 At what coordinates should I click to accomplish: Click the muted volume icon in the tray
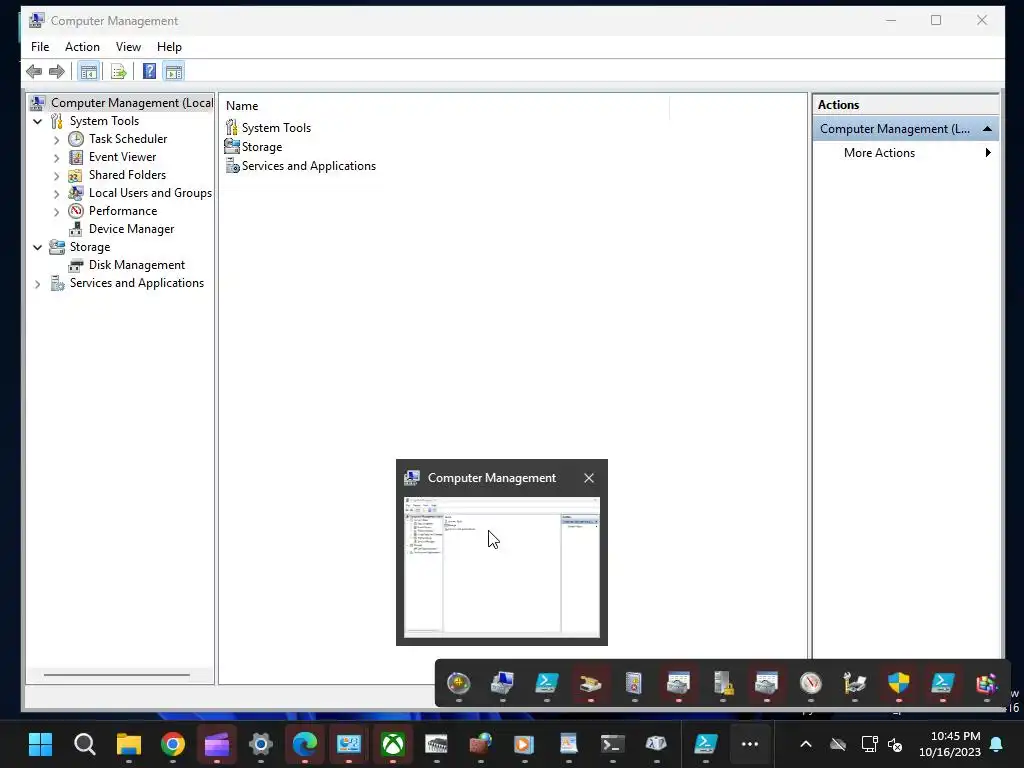tap(895, 744)
